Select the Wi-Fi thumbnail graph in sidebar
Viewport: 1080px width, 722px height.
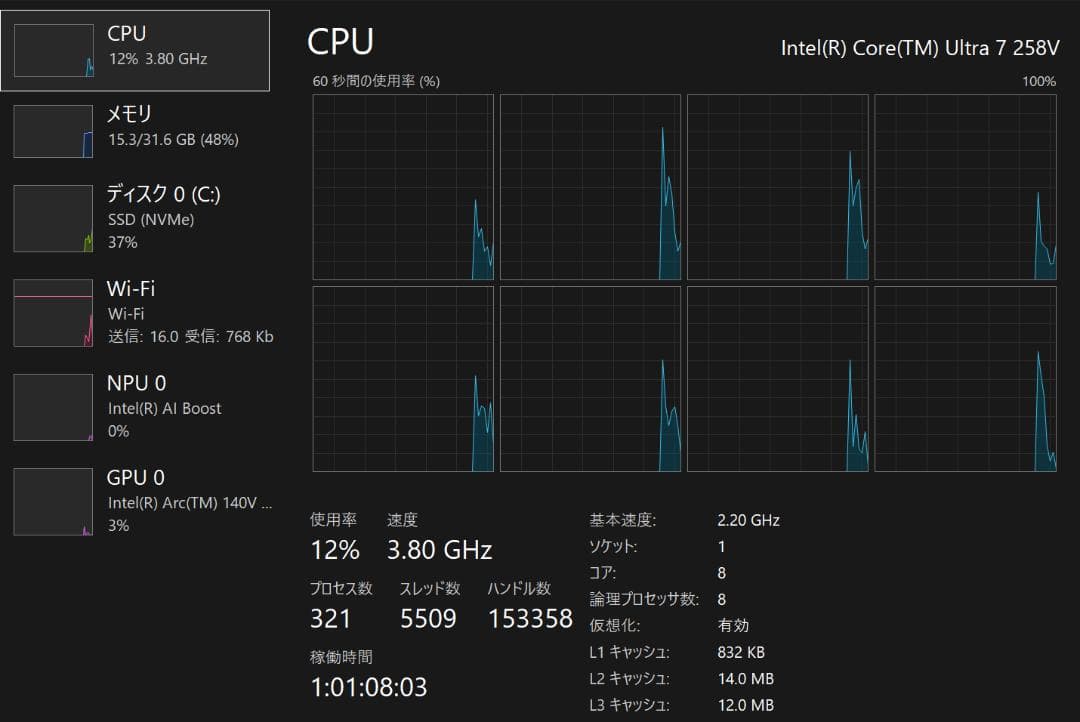coord(54,313)
